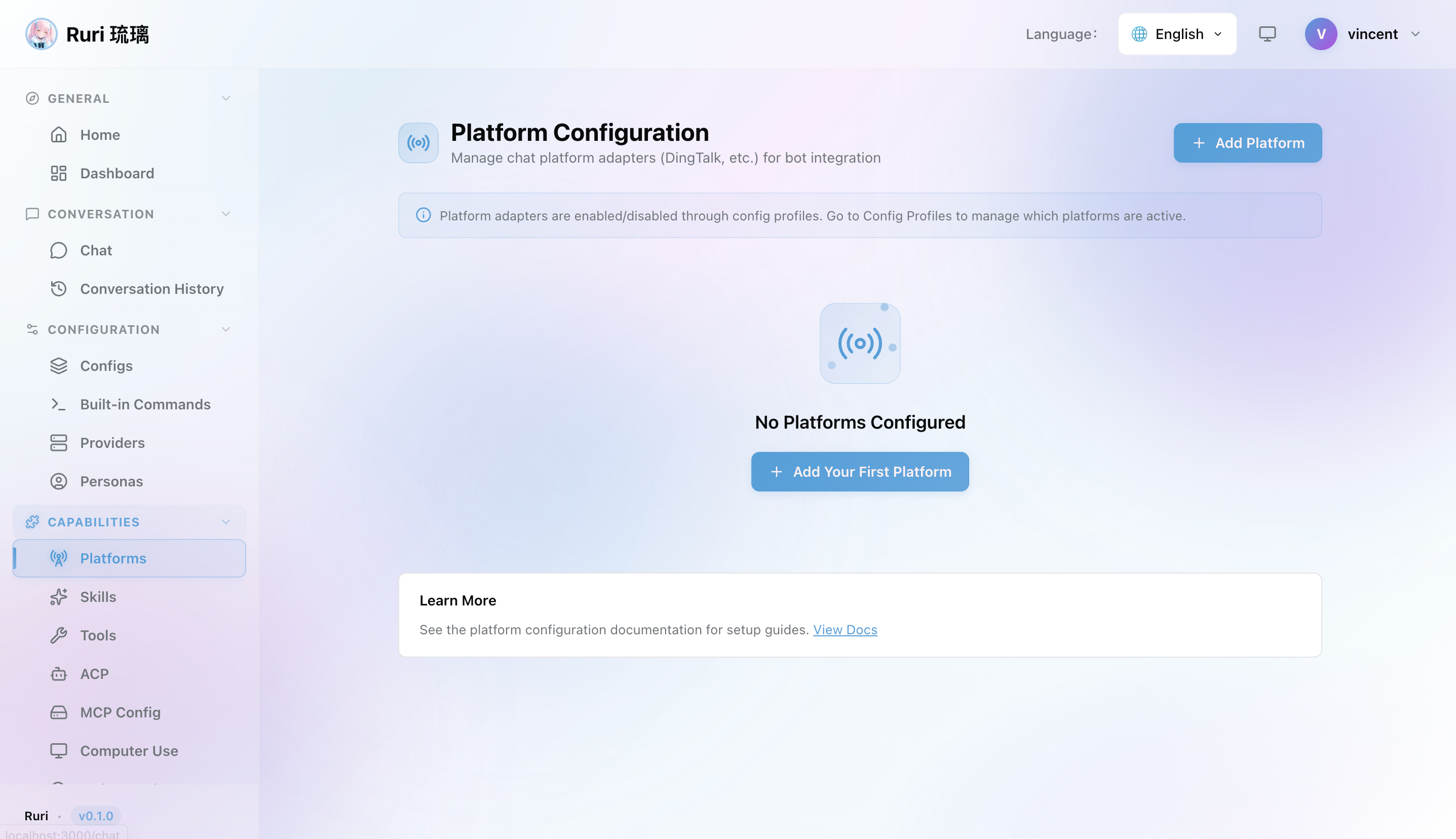
Task: Click the Platforms antenna icon in sidebar
Action: [58, 558]
